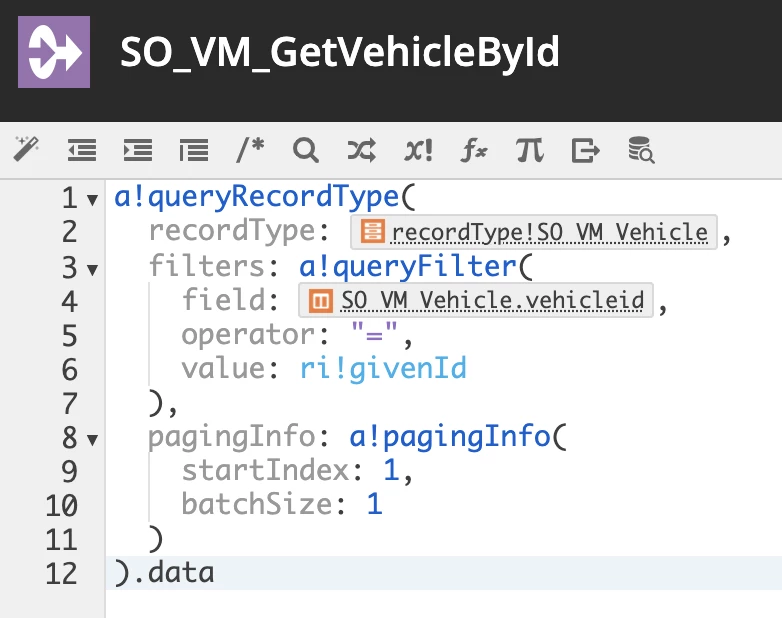Click a!queryFilter on line 3
Viewport: 782px width, 618px height.
coord(408,266)
